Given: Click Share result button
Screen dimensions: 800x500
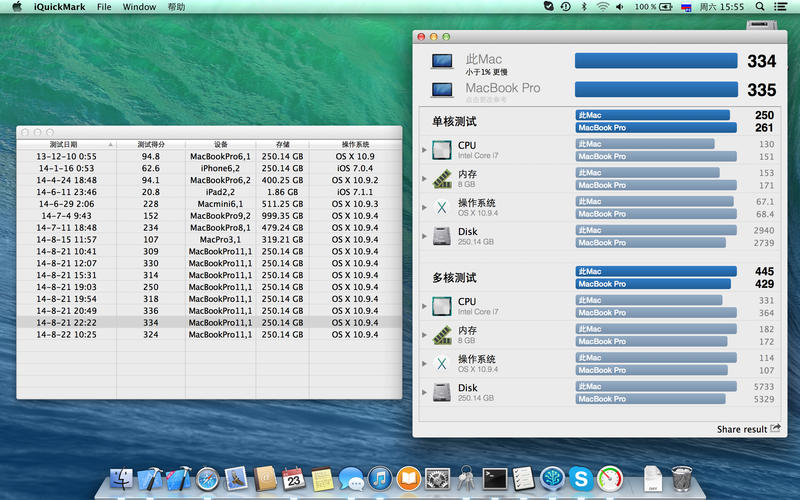Looking at the screenshot, I should point(748,429).
